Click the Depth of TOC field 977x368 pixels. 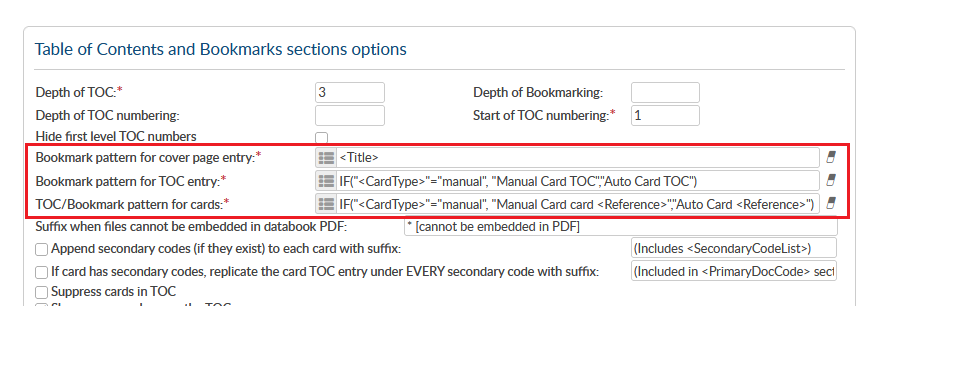[350, 93]
